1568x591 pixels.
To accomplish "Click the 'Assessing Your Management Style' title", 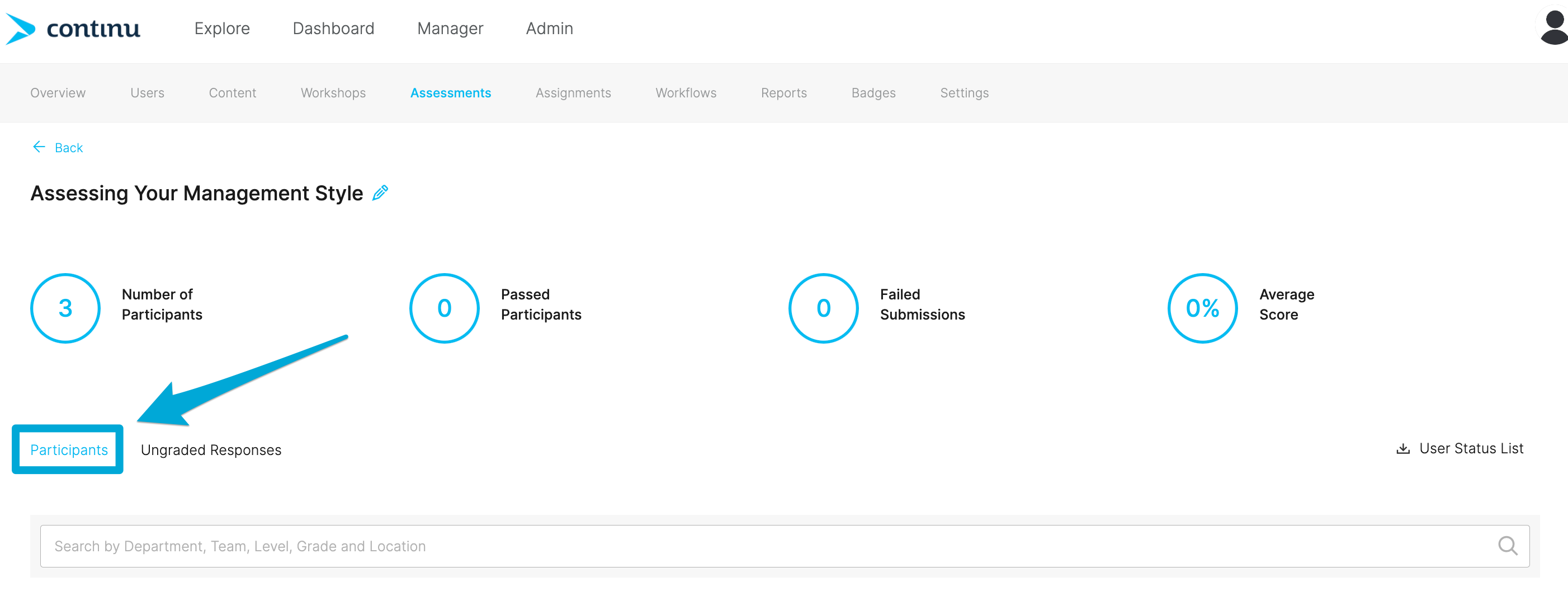I will (x=197, y=193).
